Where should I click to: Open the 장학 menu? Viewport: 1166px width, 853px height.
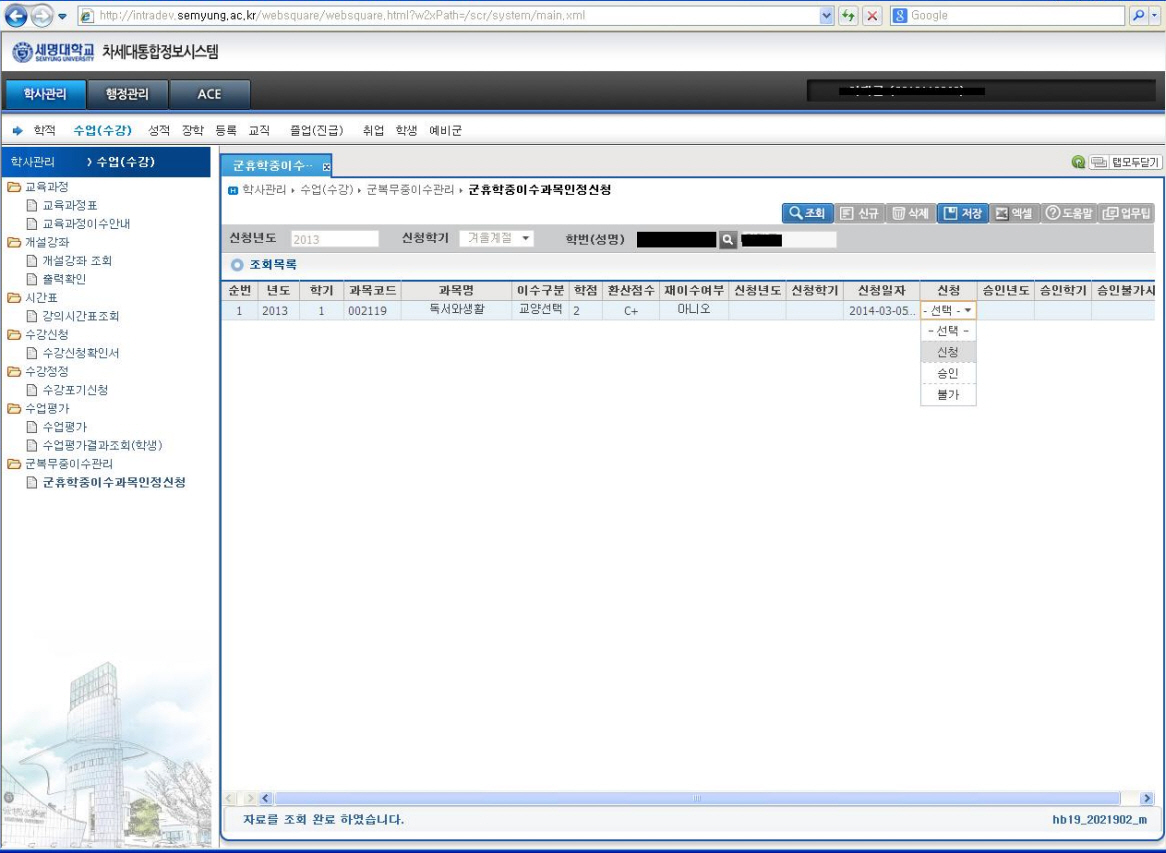[x=193, y=131]
